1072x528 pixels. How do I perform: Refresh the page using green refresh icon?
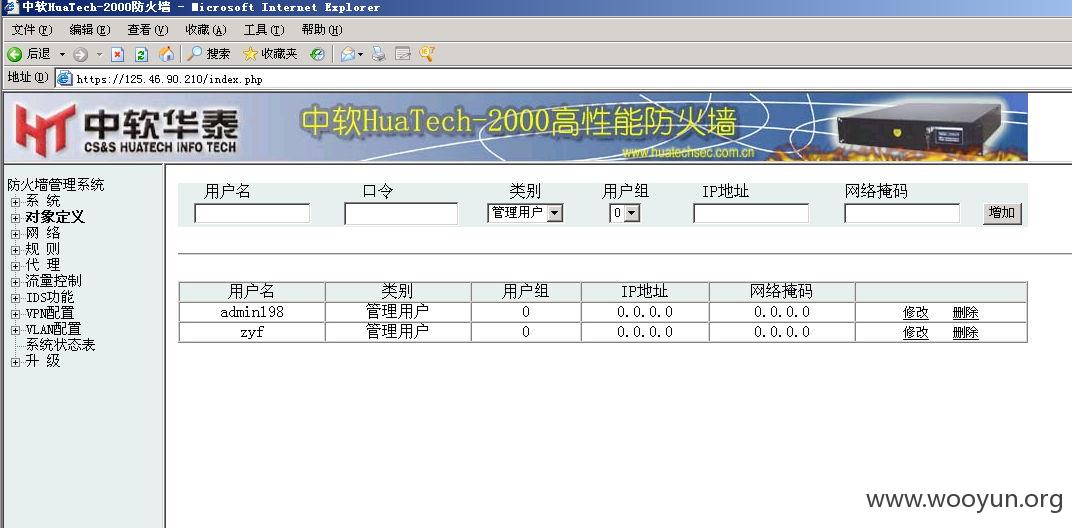click(x=141, y=54)
